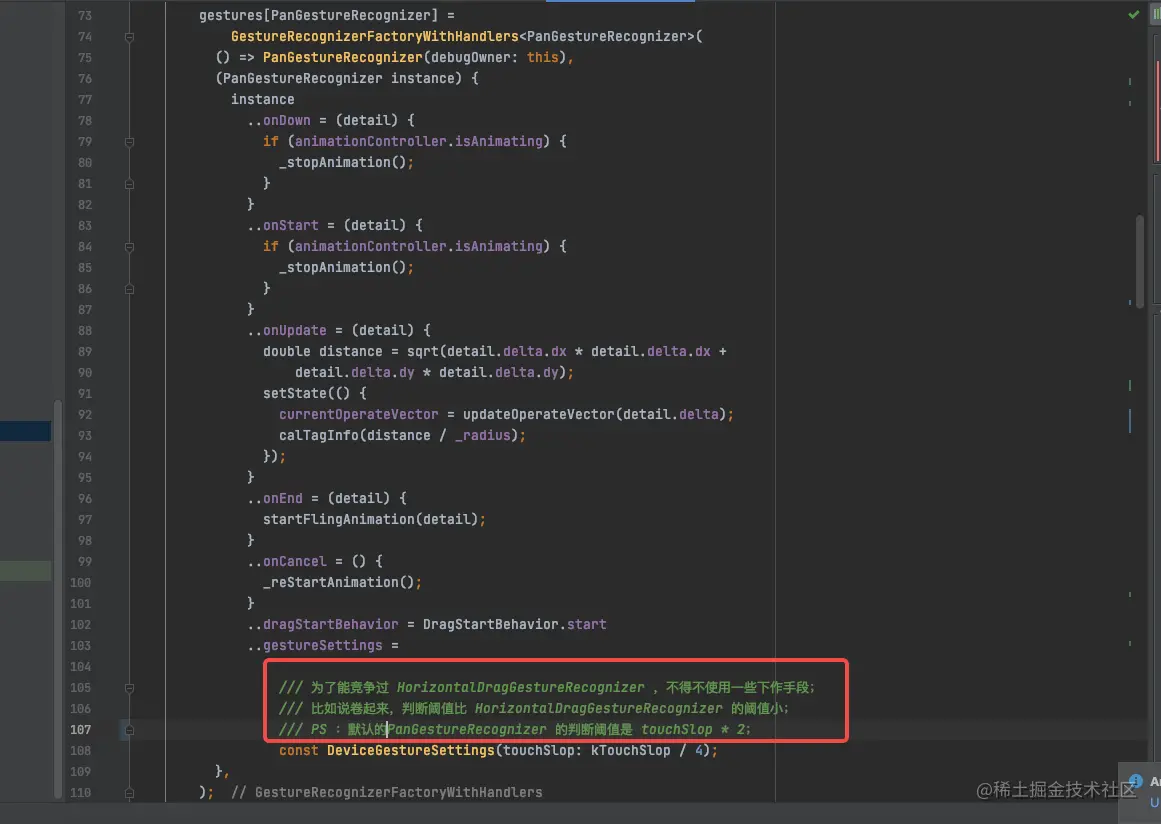Click the 'this' keyword on line 75
Image resolution: width=1161 pixels, height=824 pixels.
coord(543,57)
